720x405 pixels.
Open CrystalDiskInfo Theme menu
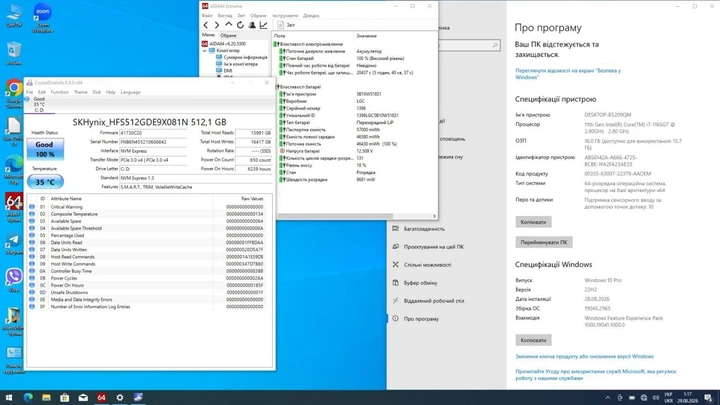pos(80,92)
